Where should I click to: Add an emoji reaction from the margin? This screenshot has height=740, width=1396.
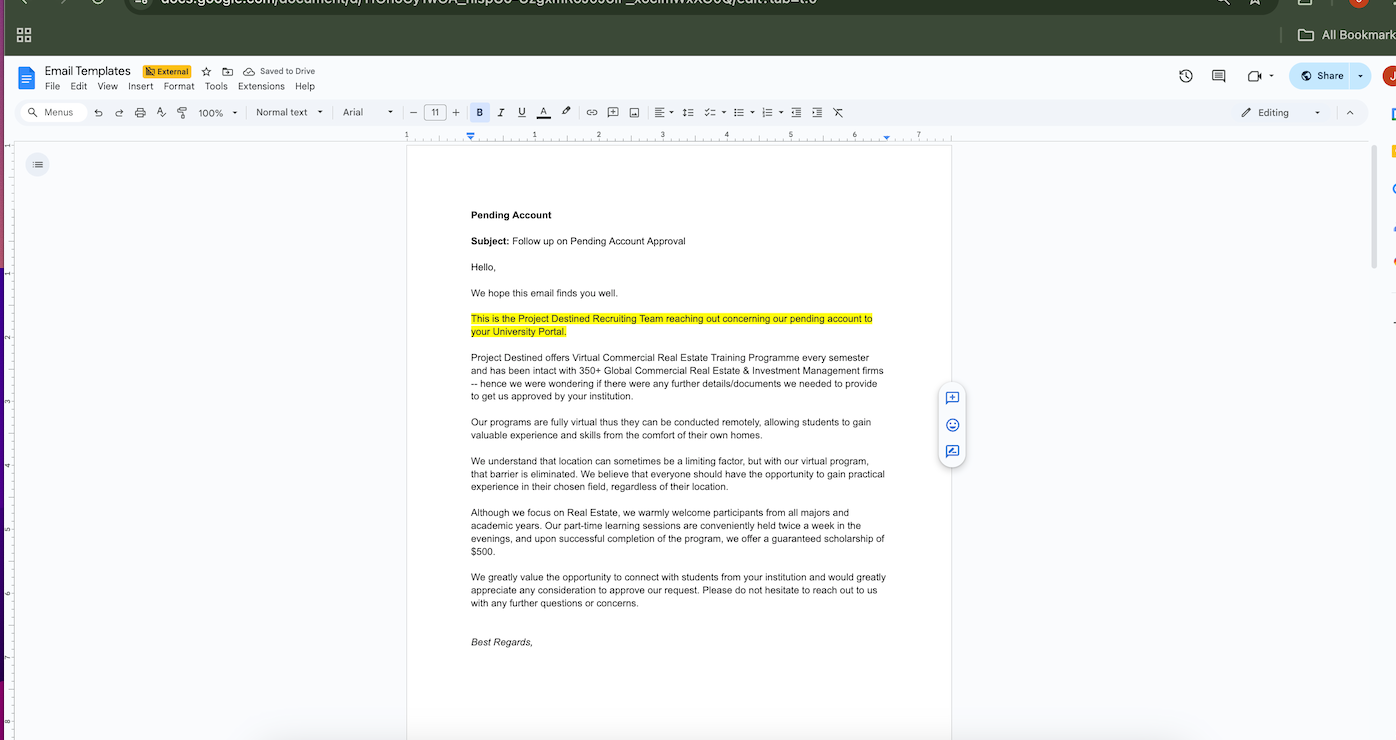[x=952, y=425]
